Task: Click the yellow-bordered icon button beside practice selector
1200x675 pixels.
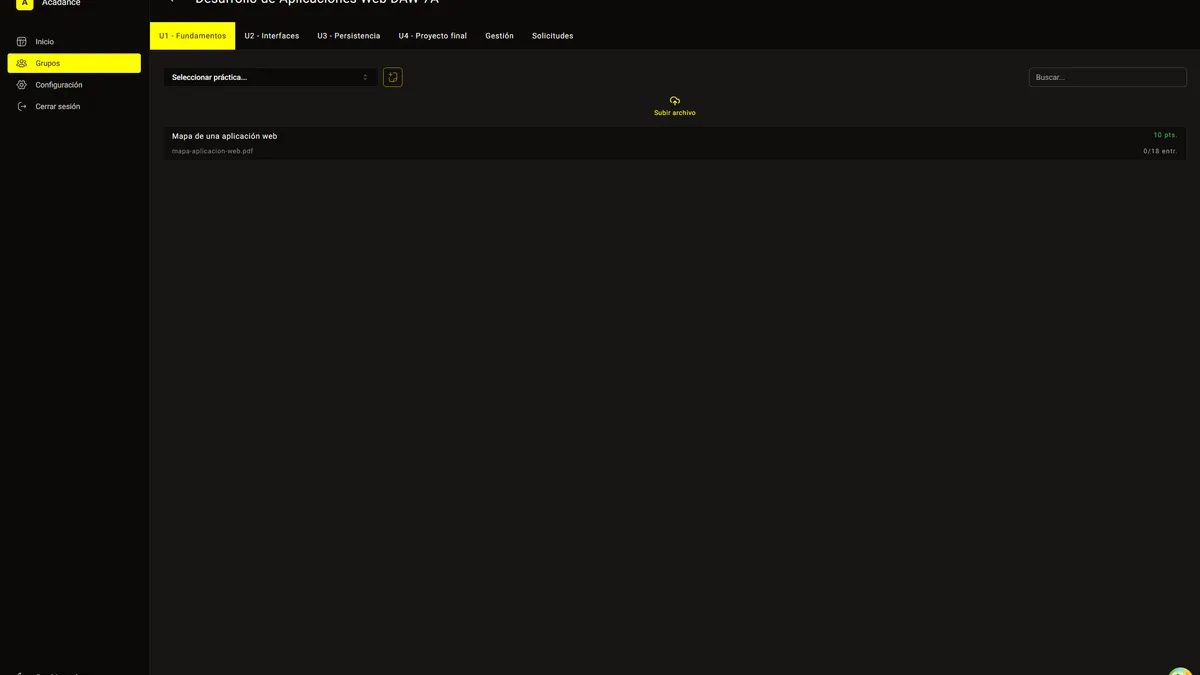Action: point(393,77)
